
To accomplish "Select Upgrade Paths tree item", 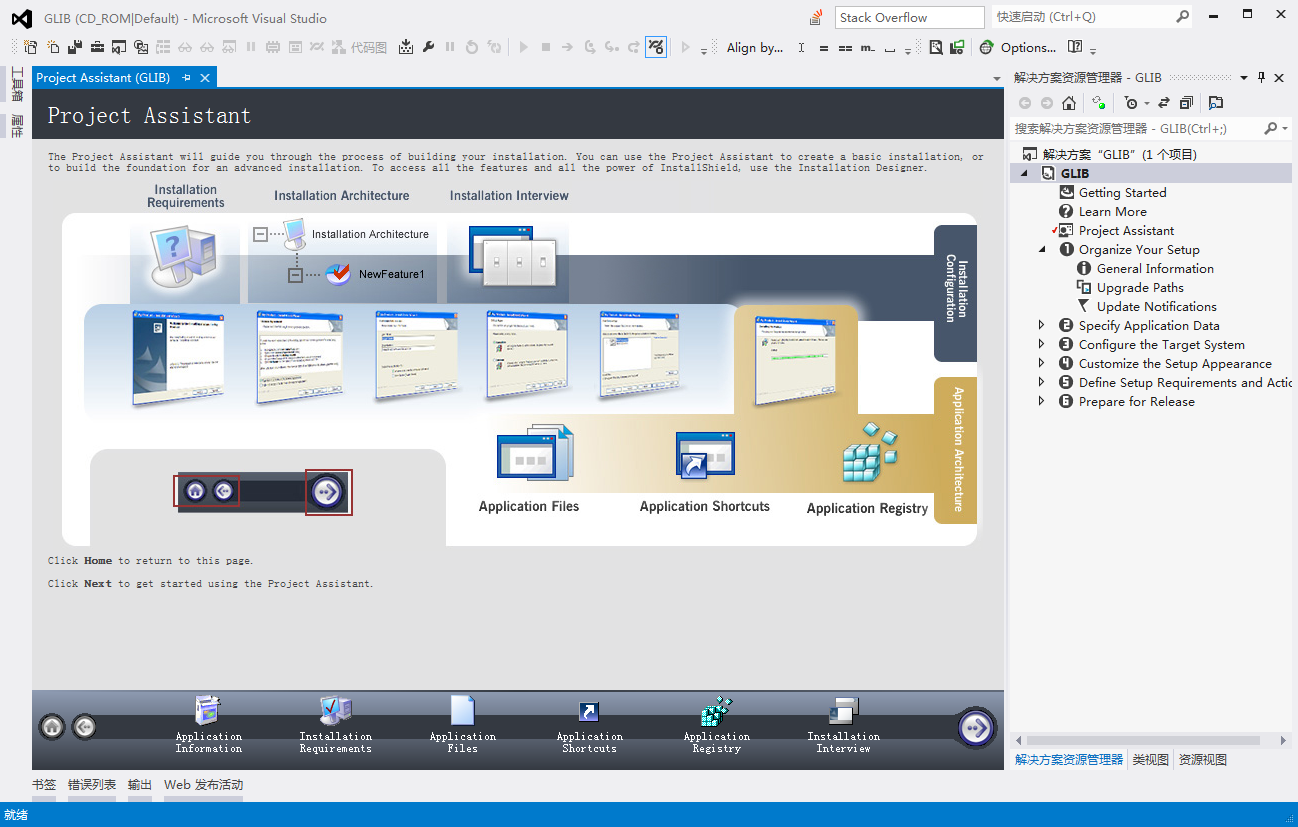I will (1140, 287).
